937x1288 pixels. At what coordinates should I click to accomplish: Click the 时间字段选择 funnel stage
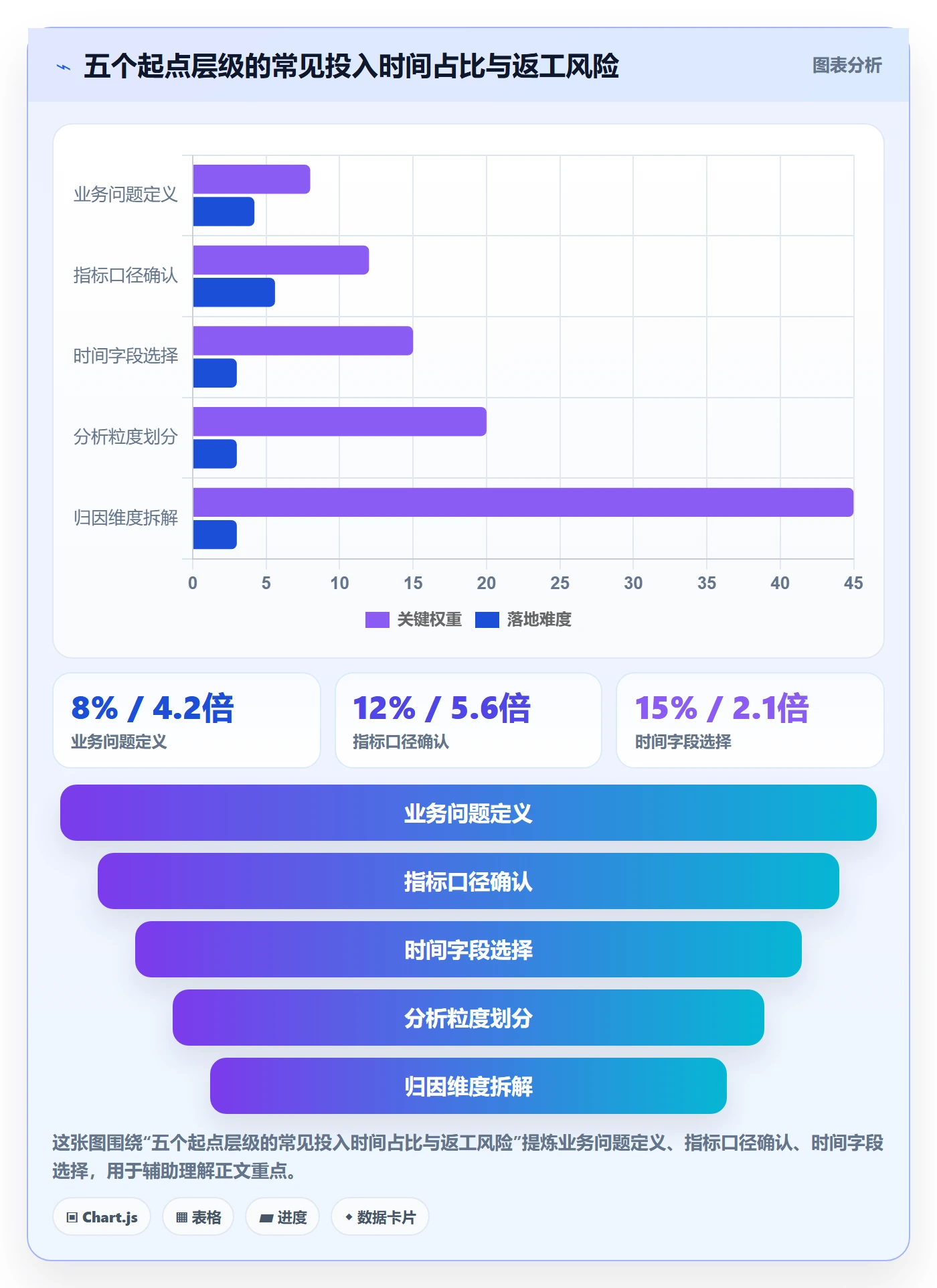point(468,949)
